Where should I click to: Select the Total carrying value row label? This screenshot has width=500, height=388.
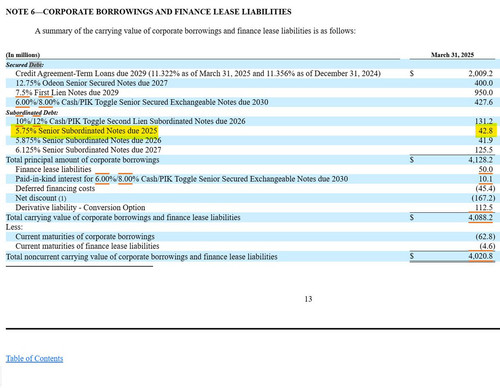[x=123, y=217]
